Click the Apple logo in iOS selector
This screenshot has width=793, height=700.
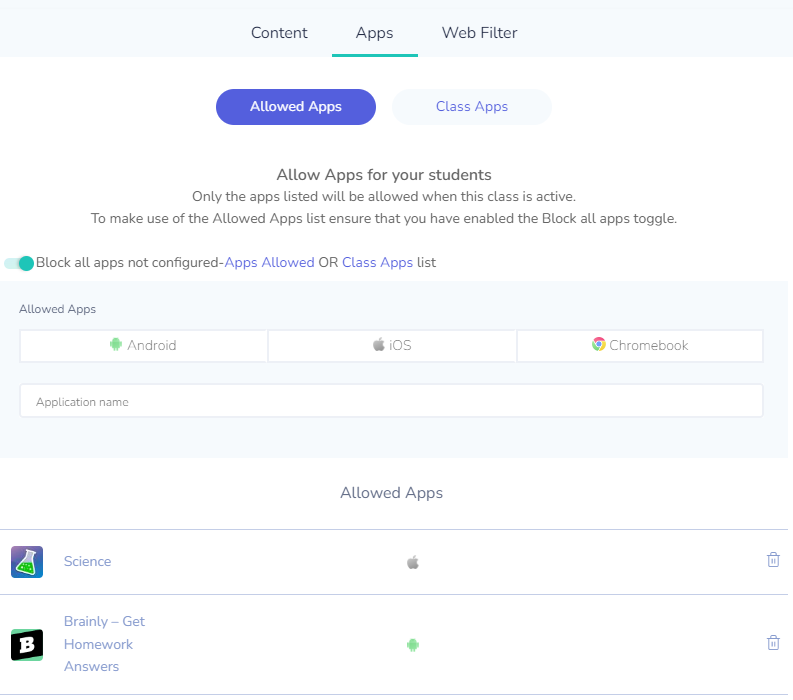(x=379, y=344)
